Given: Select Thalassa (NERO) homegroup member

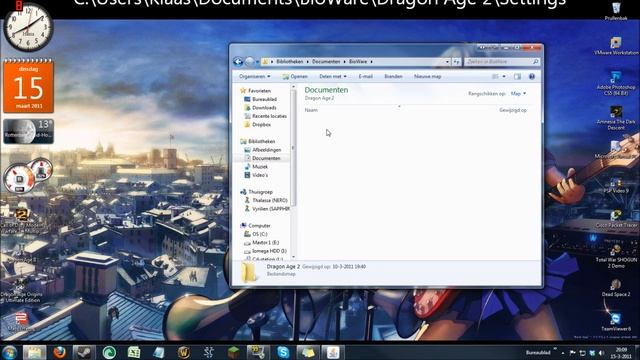Looking at the screenshot, I should pos(266,200).
